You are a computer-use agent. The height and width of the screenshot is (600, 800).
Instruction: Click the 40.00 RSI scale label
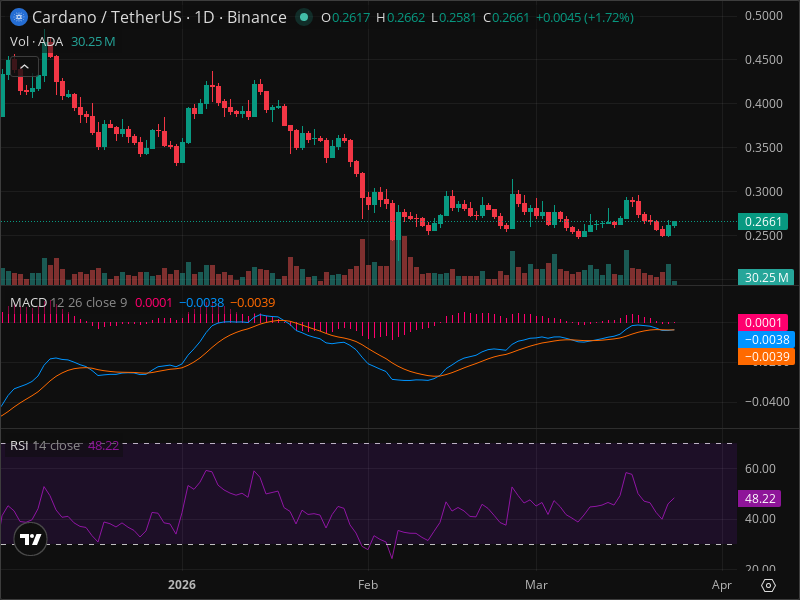click(760, 518)
